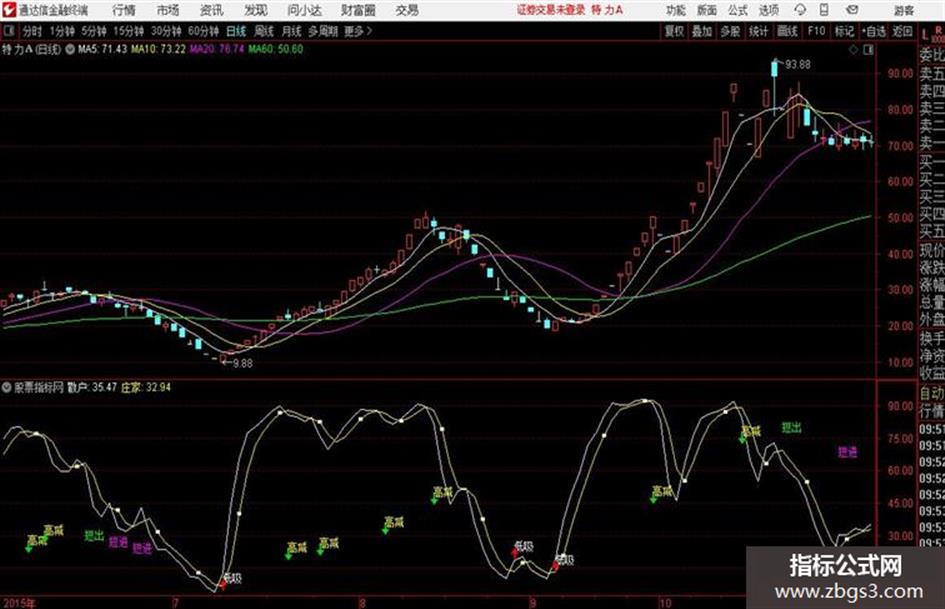This screenshot has height=609, width=945.
Task: Open the 选项 menu
Action: tap(768, 10)
